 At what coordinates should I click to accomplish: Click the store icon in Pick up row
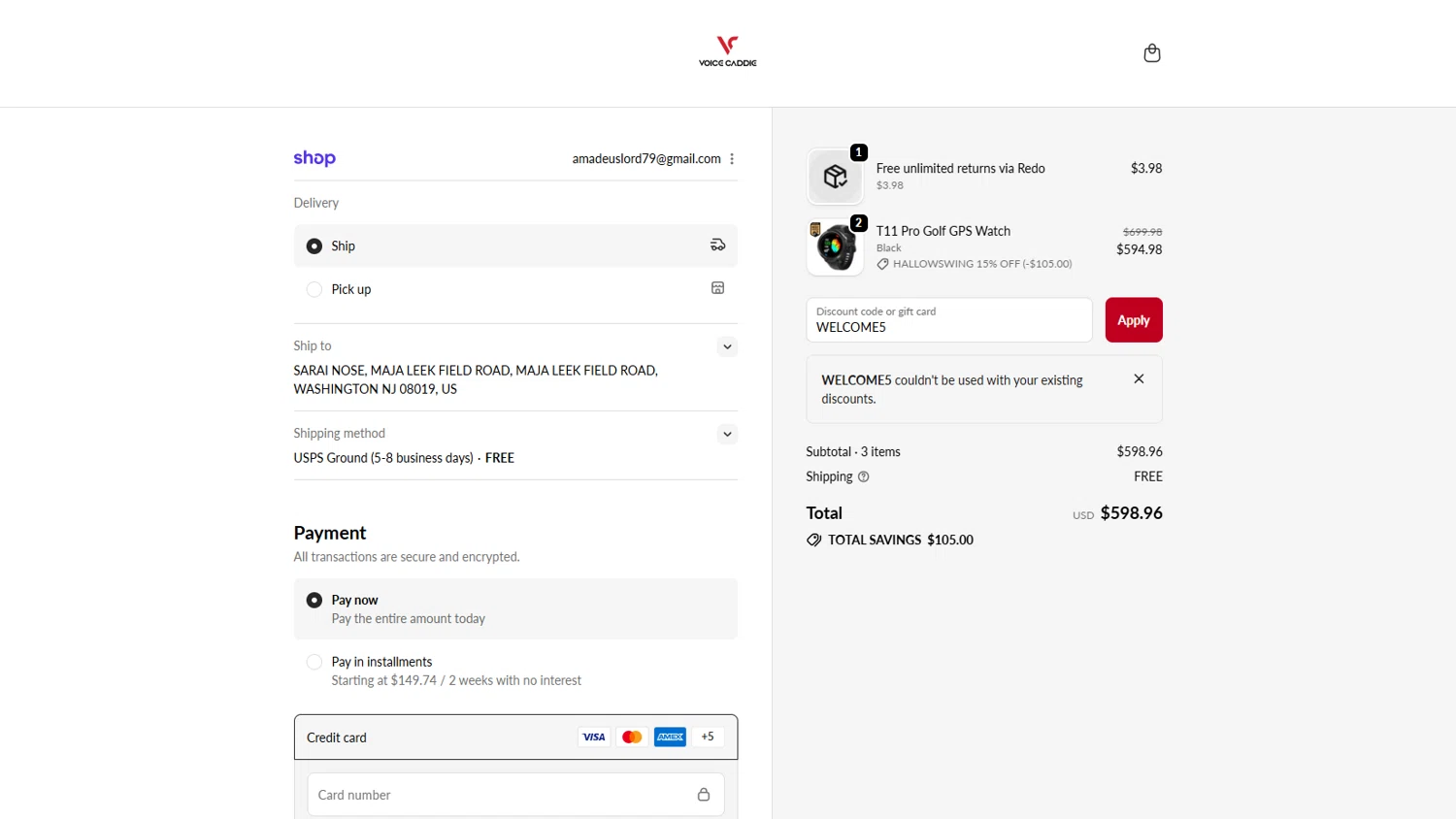pos(717,288)
